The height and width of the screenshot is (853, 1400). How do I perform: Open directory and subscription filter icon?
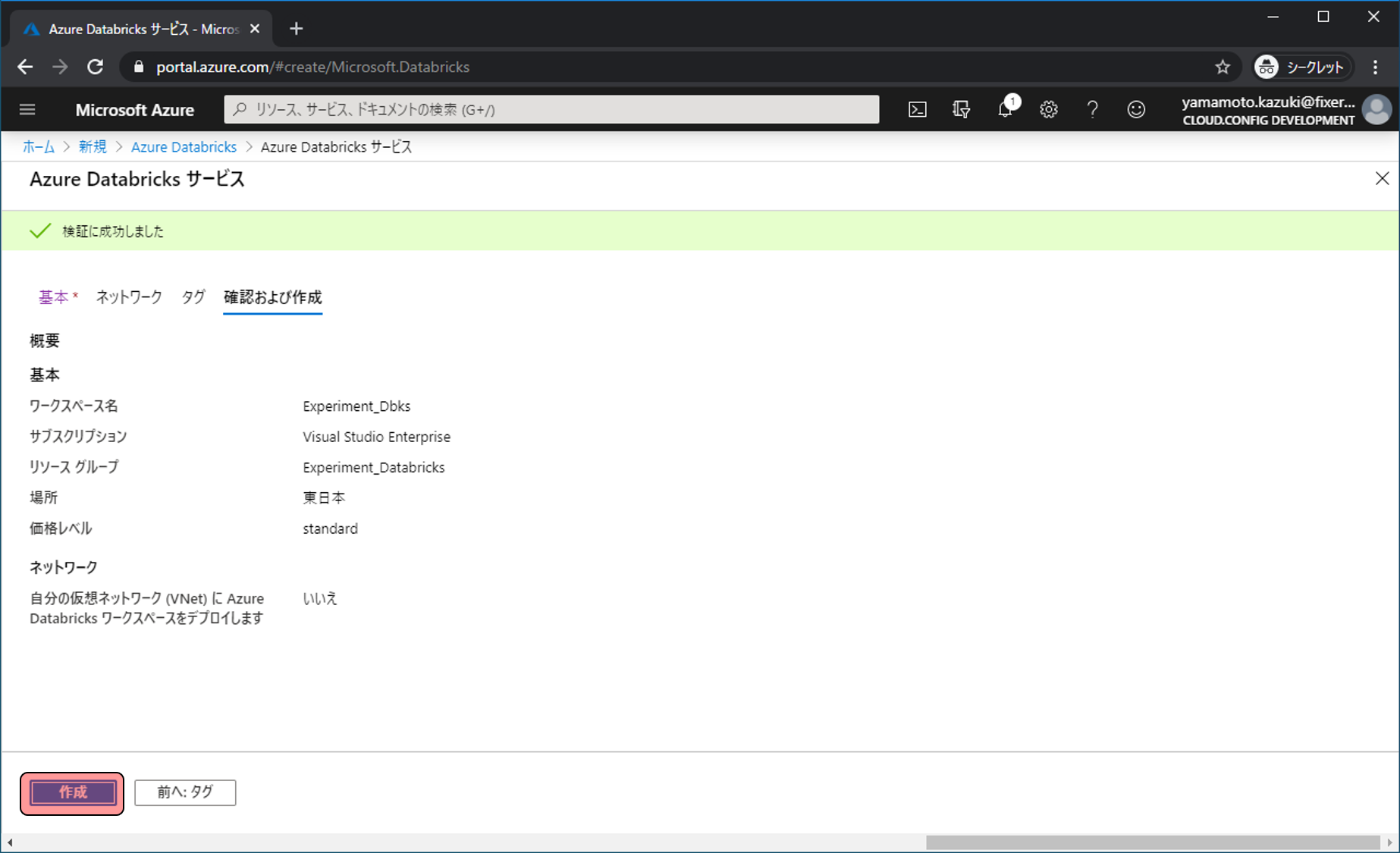(961, 110)
